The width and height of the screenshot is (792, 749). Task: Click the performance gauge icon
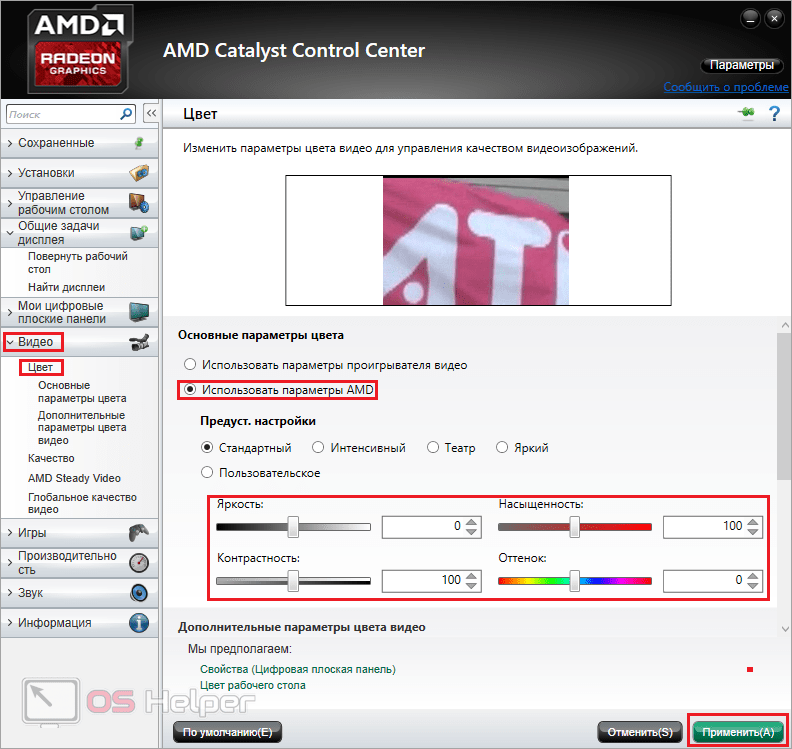coord(139,563)
